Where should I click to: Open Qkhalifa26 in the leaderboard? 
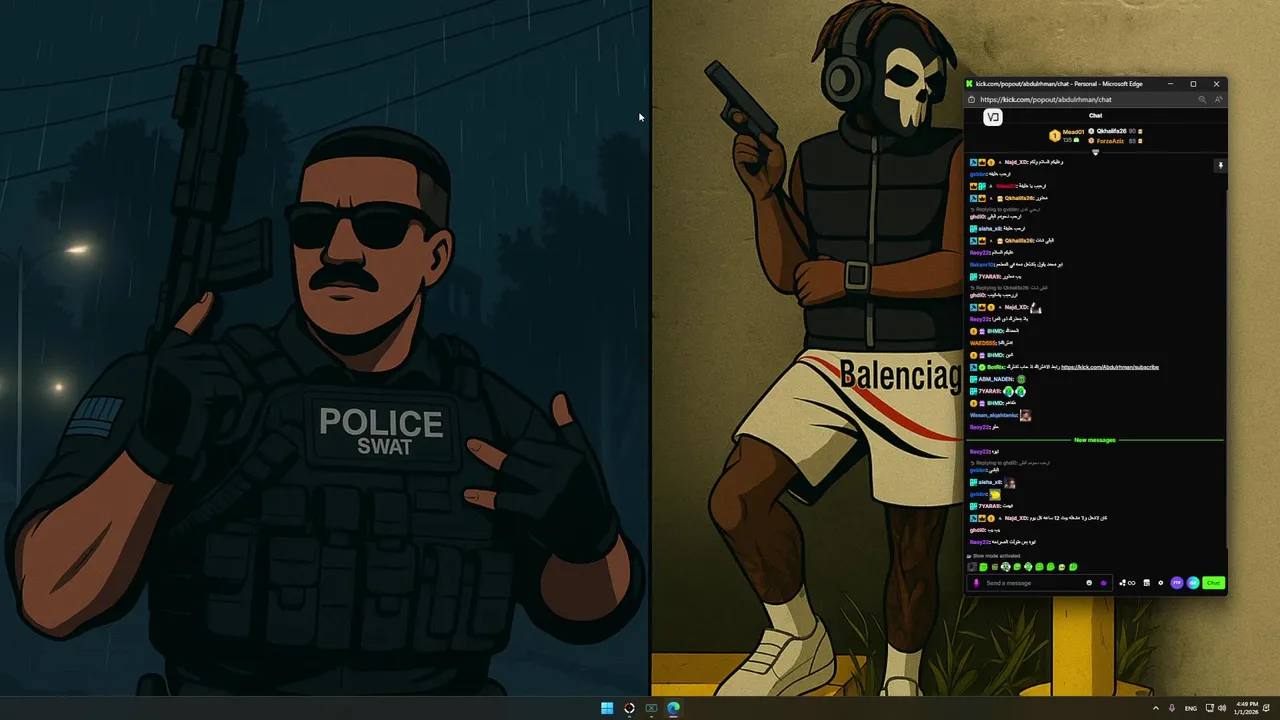[x=1111, y=131]
